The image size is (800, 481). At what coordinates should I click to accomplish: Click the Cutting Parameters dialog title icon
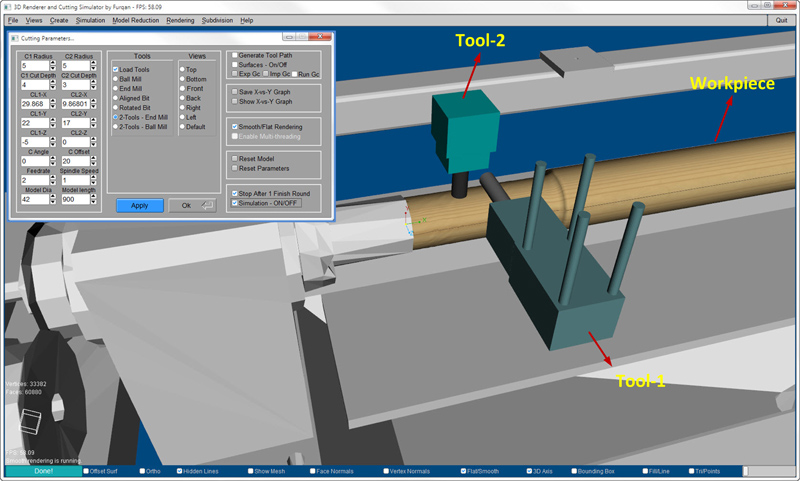click(15, 38)
